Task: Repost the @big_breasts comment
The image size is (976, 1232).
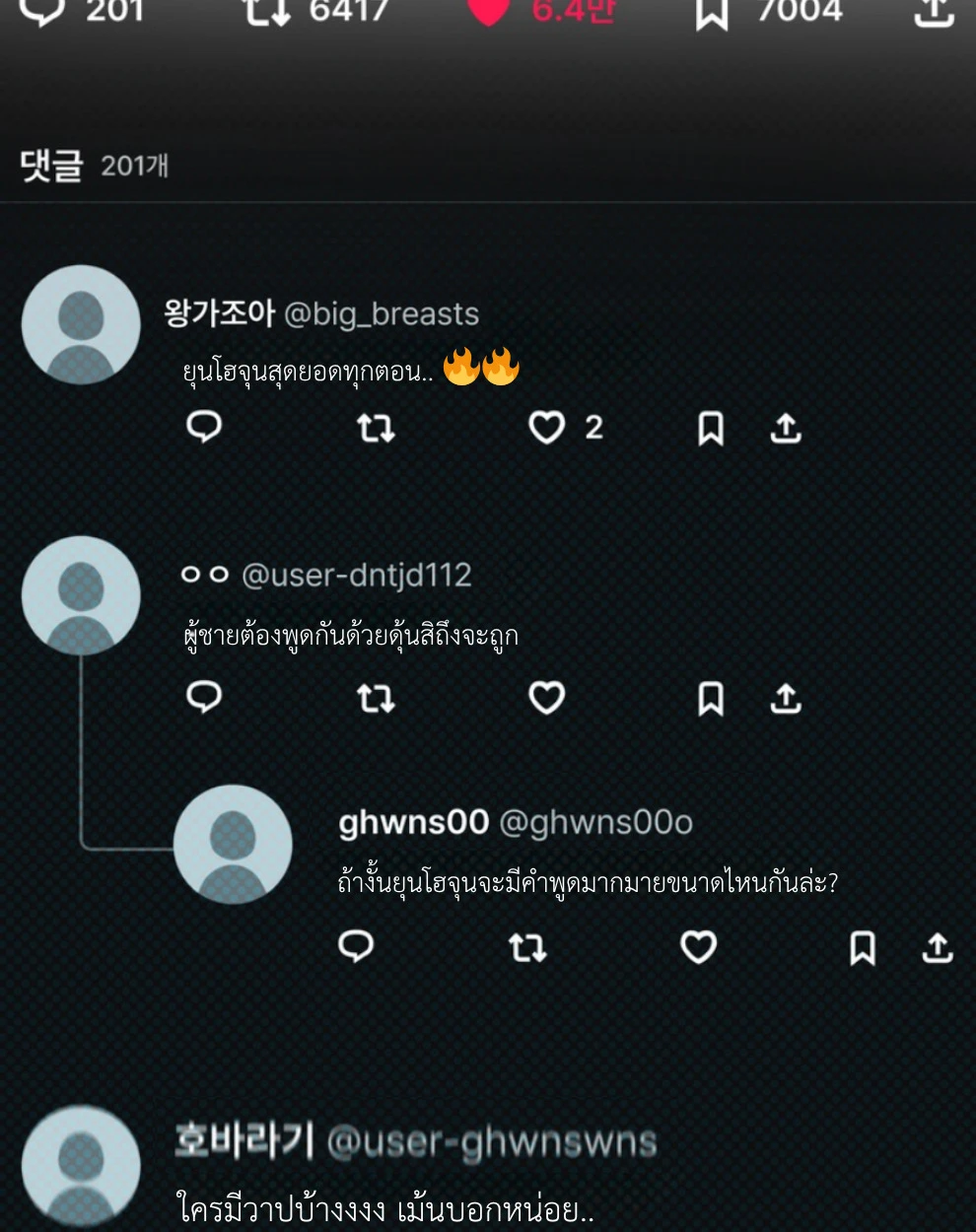Action: 376,428
